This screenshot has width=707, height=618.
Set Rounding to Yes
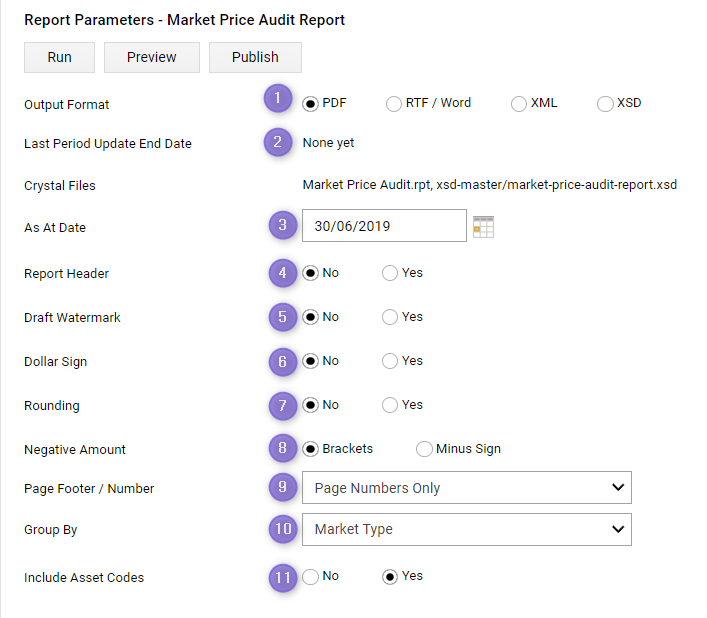click(390, 405)
